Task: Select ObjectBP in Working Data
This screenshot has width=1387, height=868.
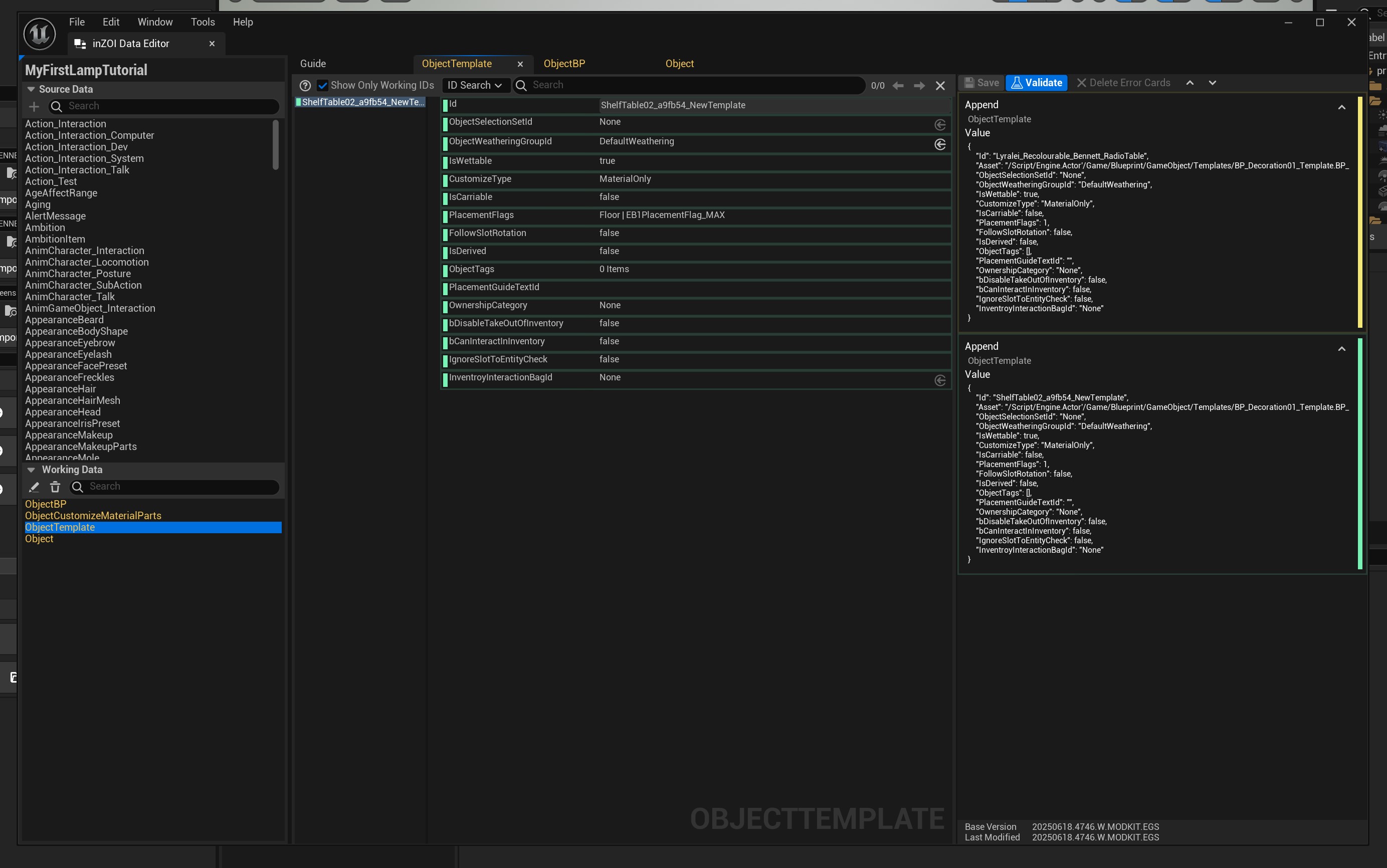Action: [x=46, y=504]
